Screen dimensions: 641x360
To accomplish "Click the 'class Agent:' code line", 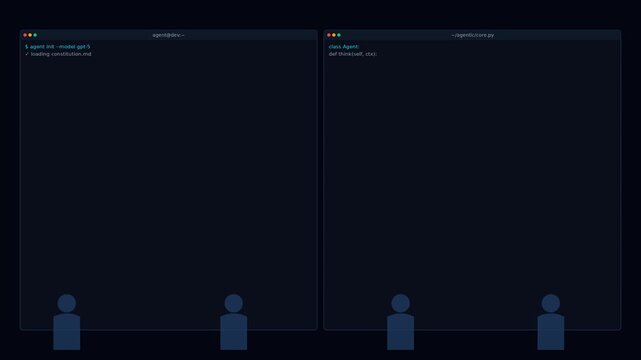I will tap(344, 47).
